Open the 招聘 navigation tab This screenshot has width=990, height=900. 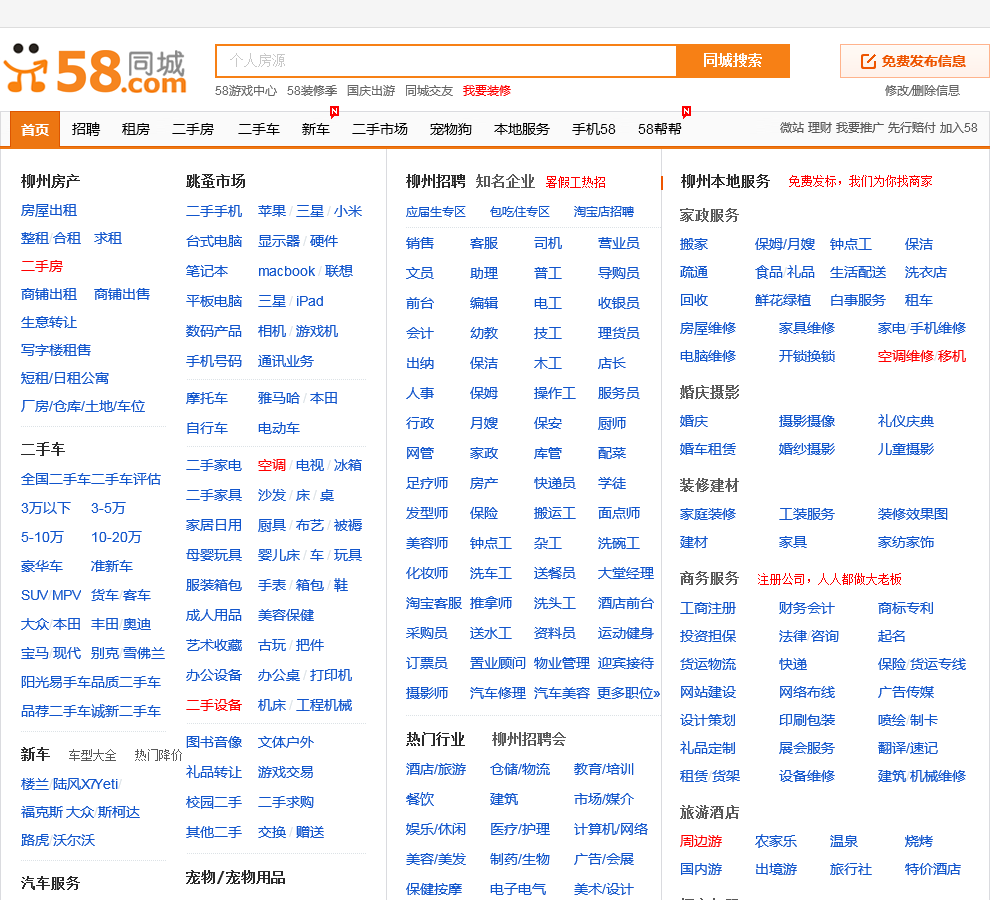point(85,129)
